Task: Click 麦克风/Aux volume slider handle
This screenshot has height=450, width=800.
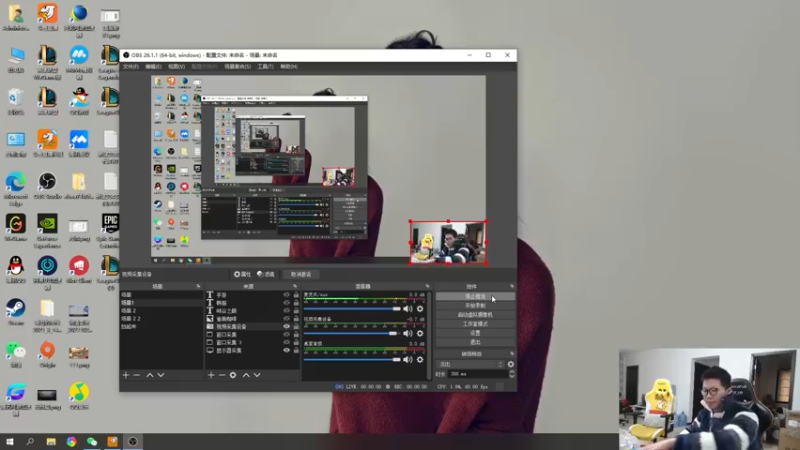Action: (x=396, y=309)
